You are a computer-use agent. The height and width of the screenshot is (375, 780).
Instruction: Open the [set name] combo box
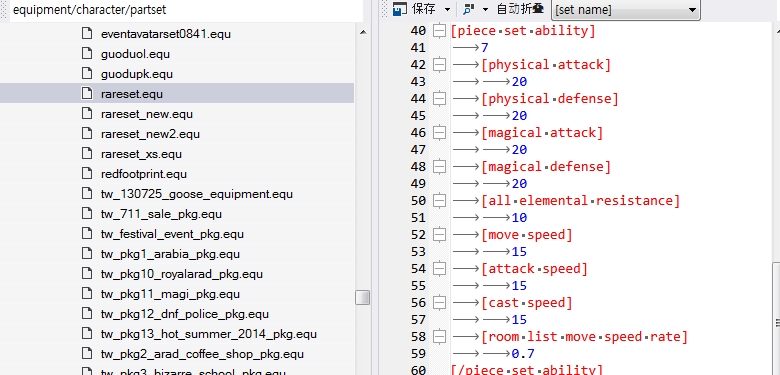pyautogui.click(x=625, y=10)
